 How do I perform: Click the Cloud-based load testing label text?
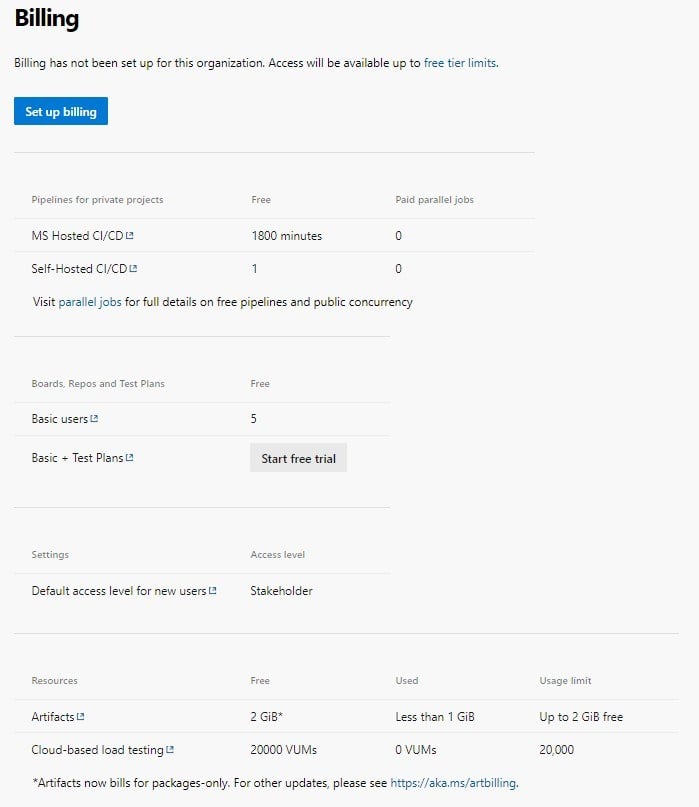[97, 750]
